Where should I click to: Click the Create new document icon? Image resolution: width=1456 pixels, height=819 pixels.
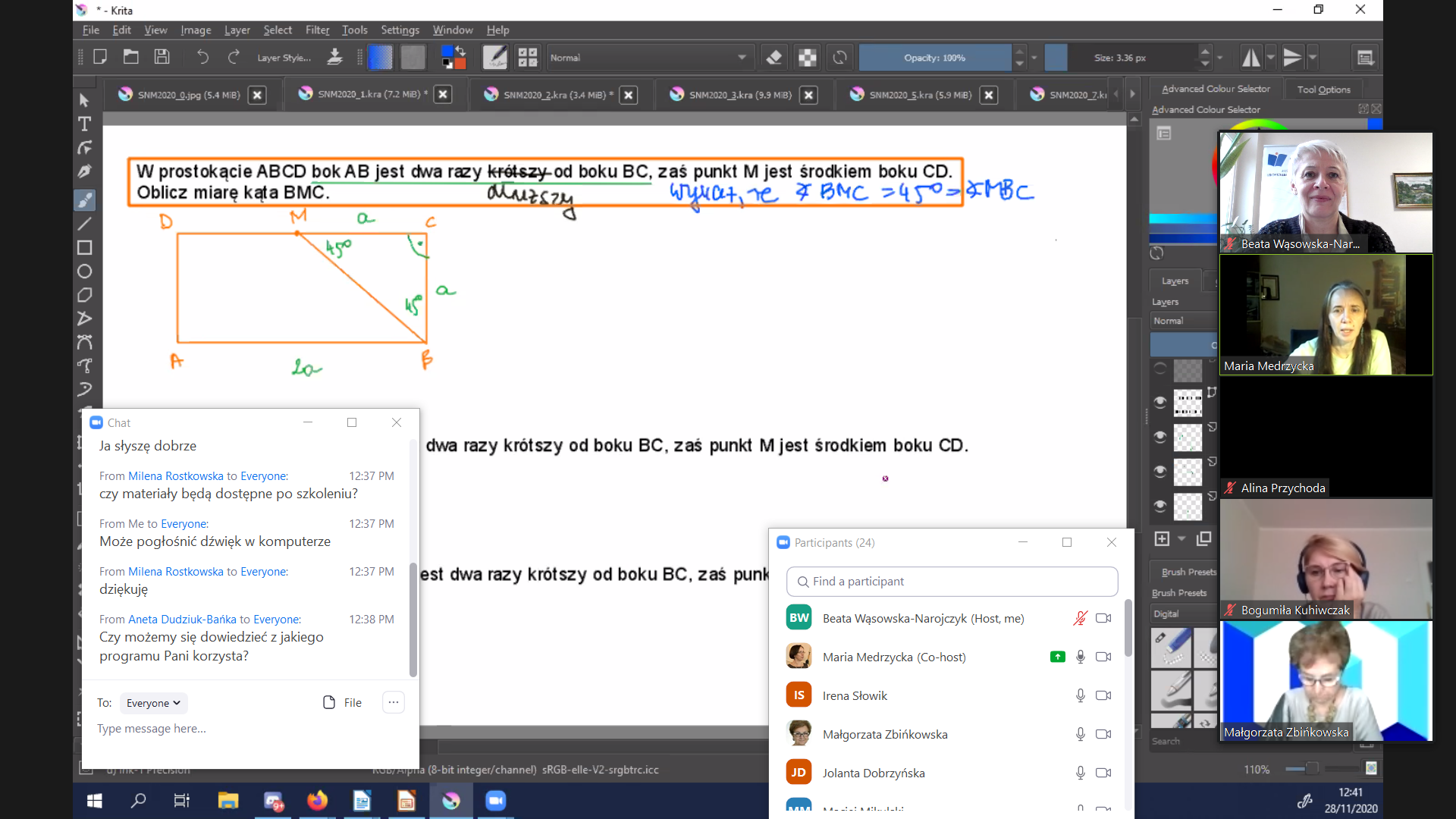click(100, 57)
